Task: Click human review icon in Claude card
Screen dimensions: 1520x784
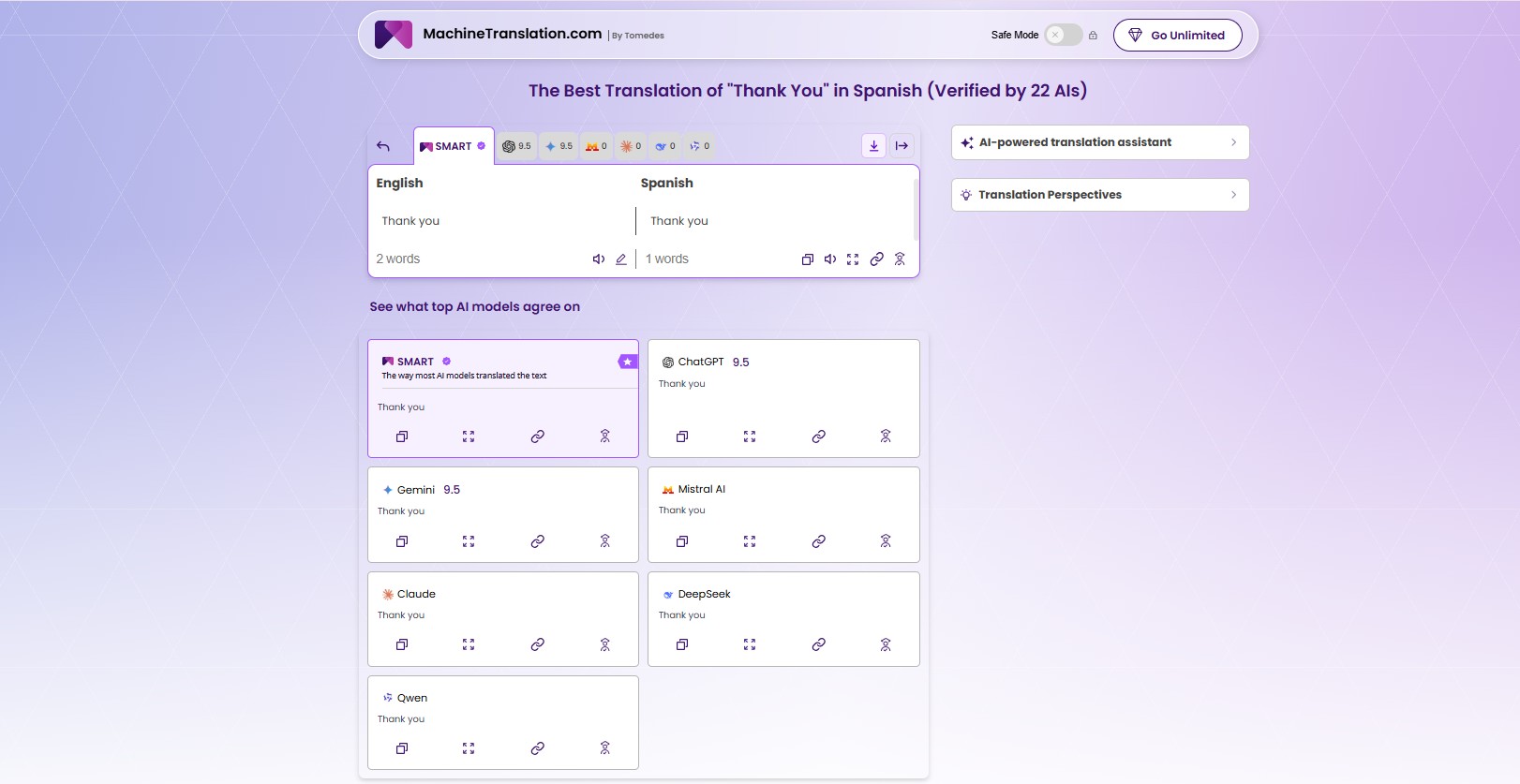Action: coord(605,644)
